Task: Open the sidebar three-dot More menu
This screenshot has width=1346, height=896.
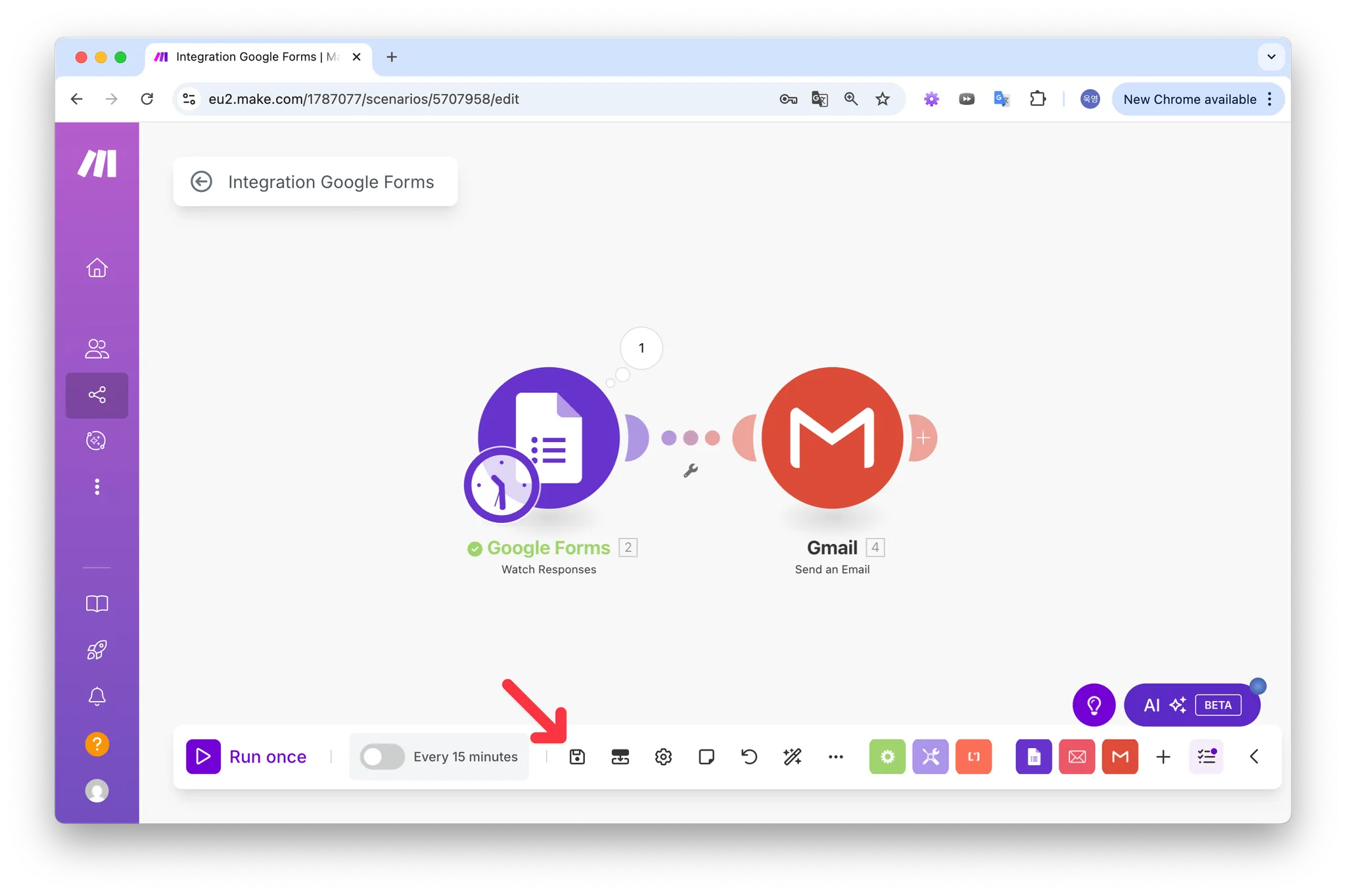Action: 97,487
